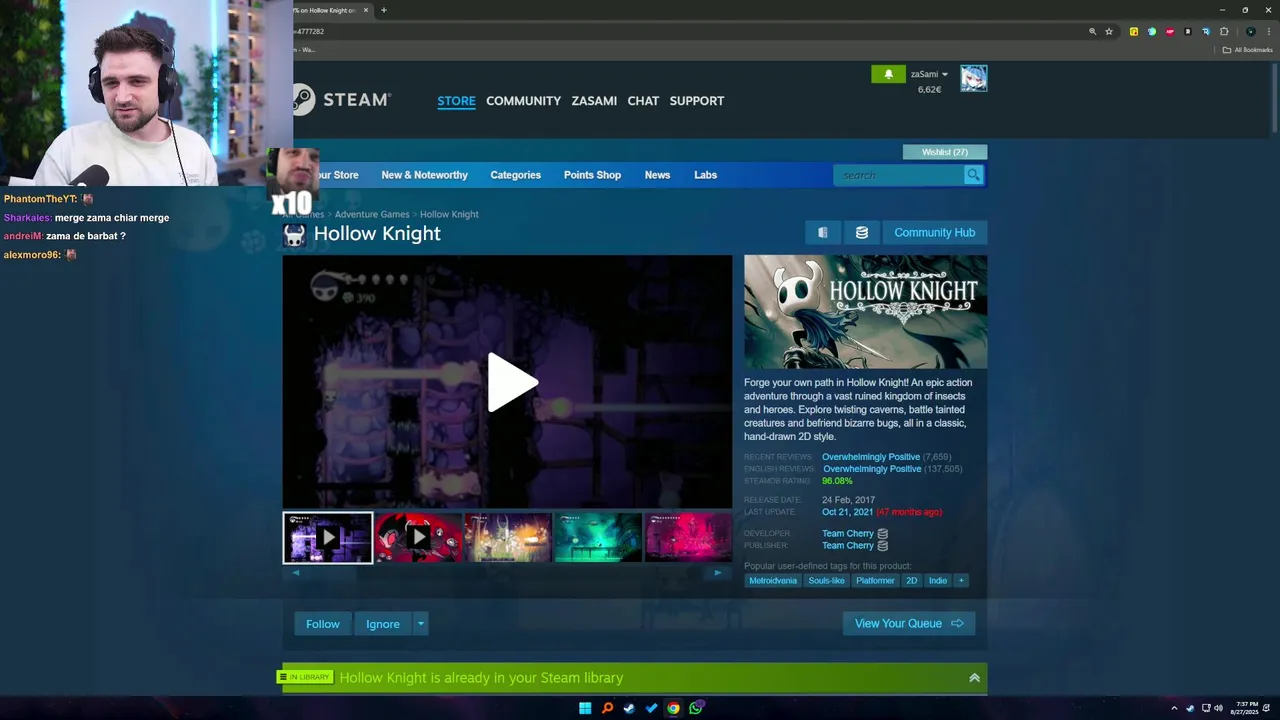Show more tags with the plus button

pyautogui.click(x=961, y=581)
